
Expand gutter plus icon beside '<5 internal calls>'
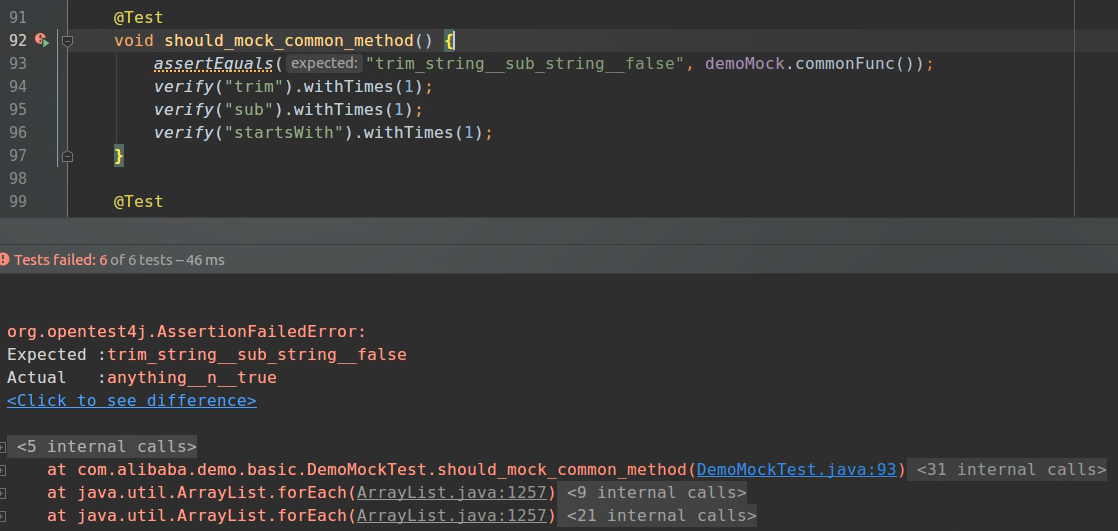(x=3, y=448)
